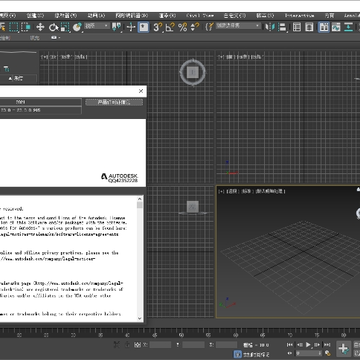Image resolution: width=360 pixels, height=360 pixels.
Task: Open the top viewport [+] general menu
Action: click(44, 57)
